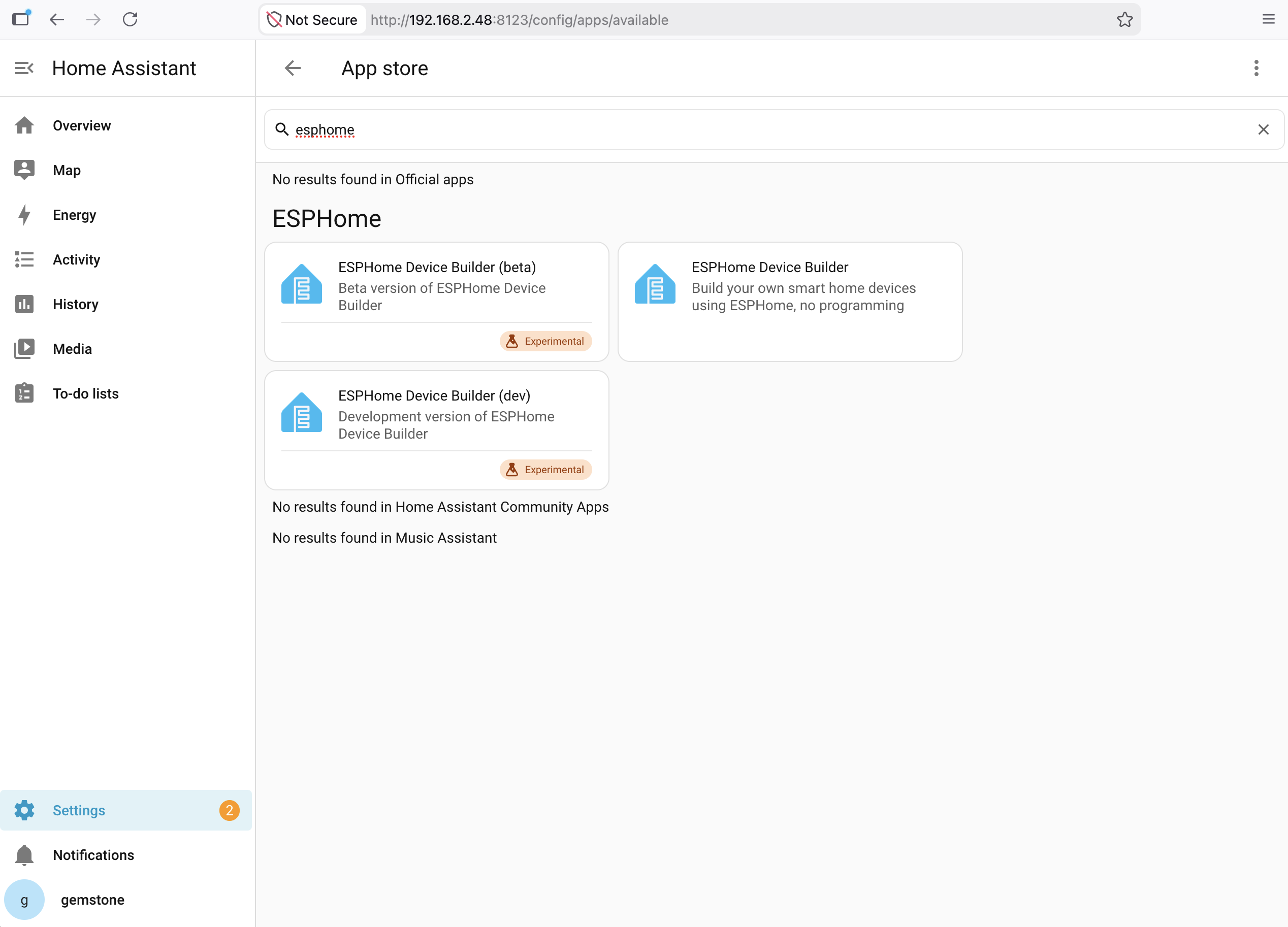Click the search field containing esphome
1288x927 pixels.
pos(774,129)
